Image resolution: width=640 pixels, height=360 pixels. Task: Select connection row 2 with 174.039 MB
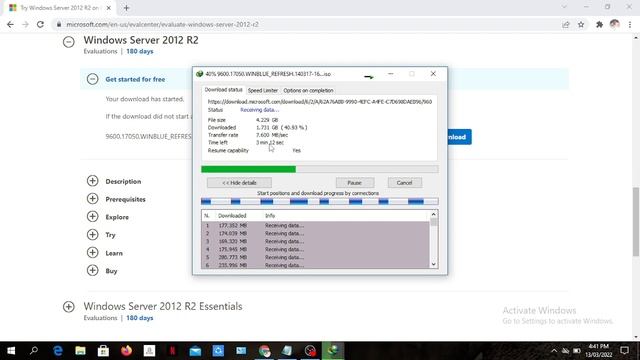(x=315, y=233)
